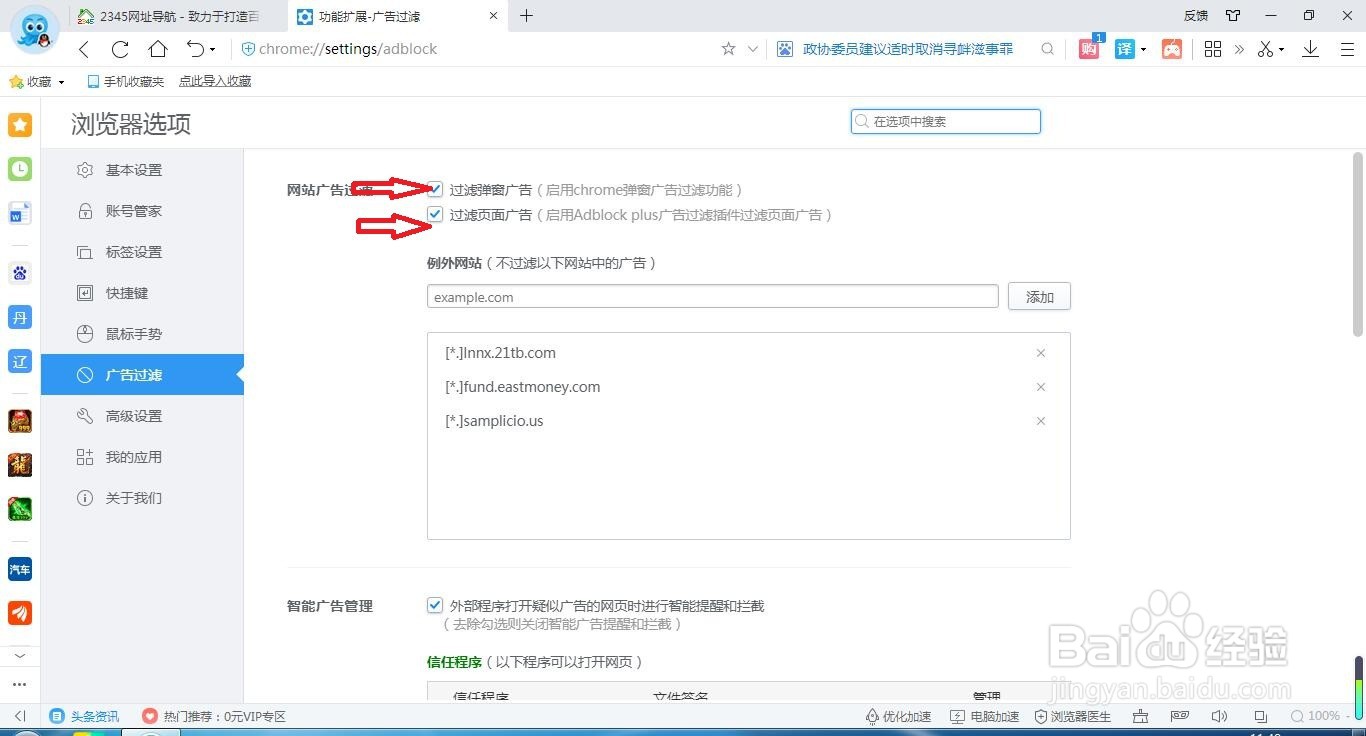Click the hamburger main menu icon
The height and width of the screenshot is (736, 1366).
[1348, 48]
